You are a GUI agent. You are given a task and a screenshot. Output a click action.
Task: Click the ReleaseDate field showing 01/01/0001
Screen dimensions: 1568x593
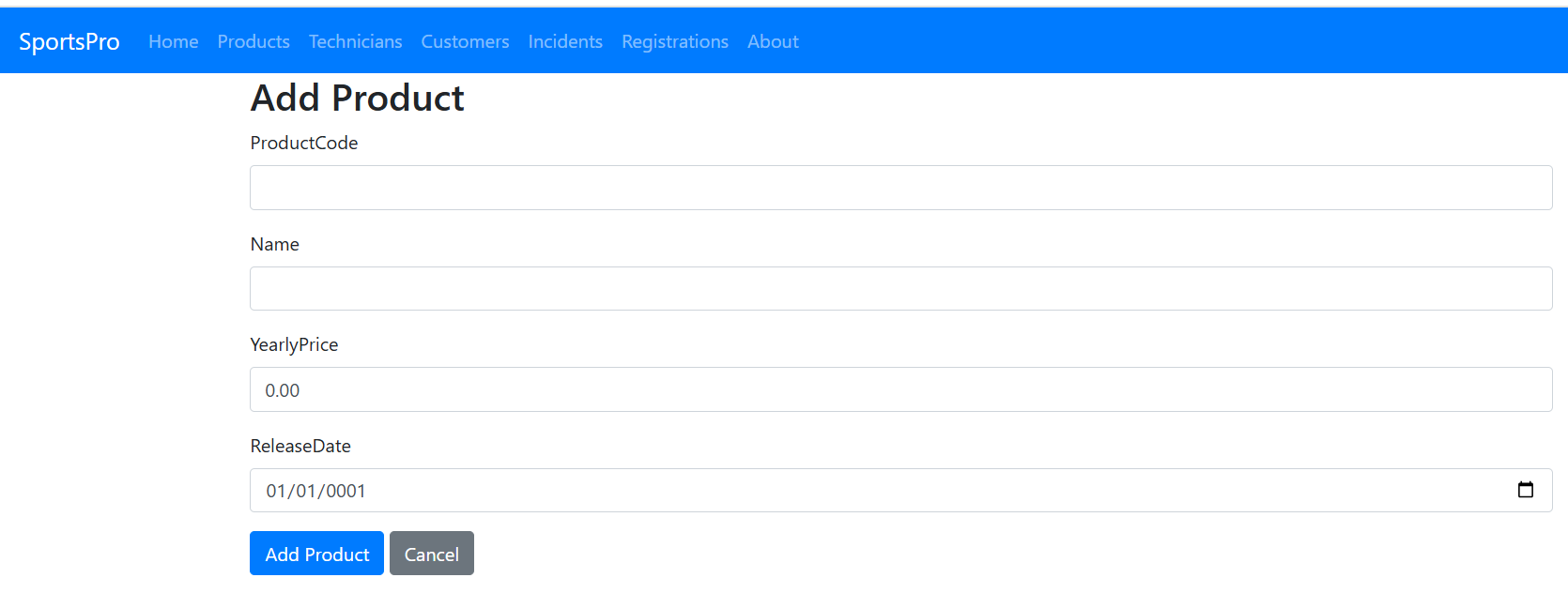click(900, 490)
